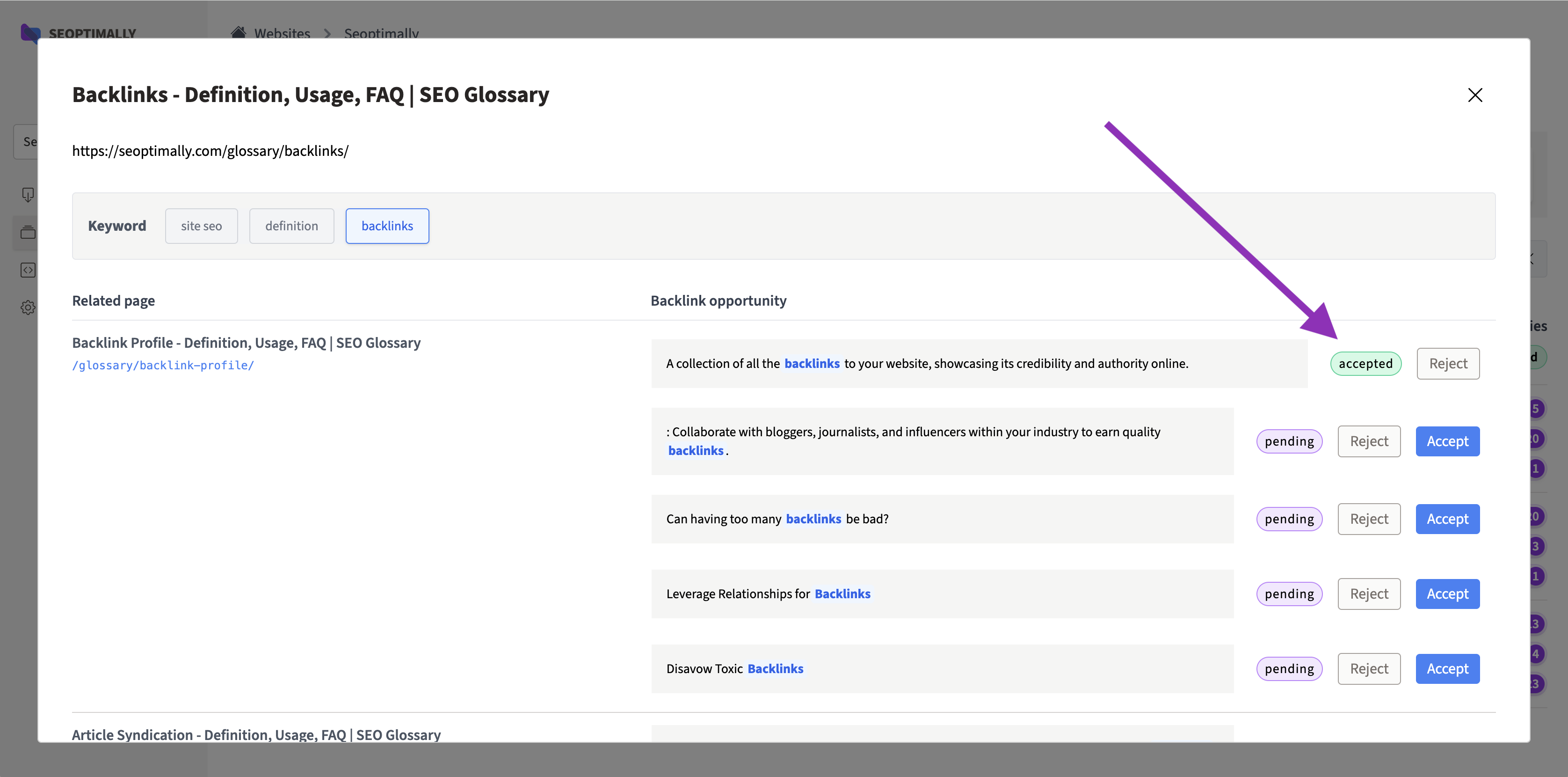Image resolution: width=1568 pixels, height=777 pixels.
Task: Click the 'Backlinks' link in 'Disavow Toxic' text
Action: pyautogui.click(x=775, y=668)
